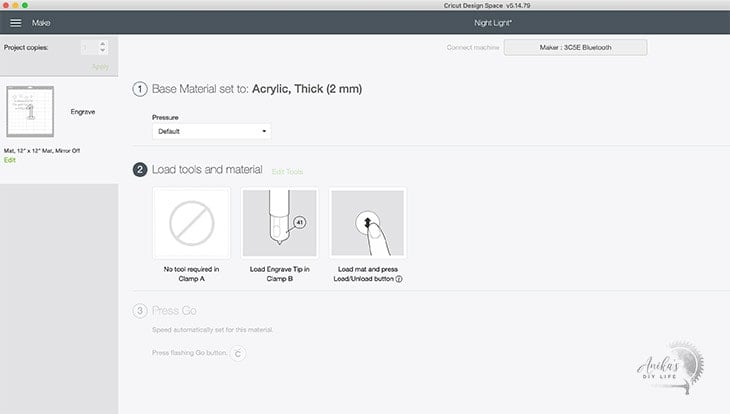
Task: Click the No tool required in Clamp A caption
Action: 191,274
